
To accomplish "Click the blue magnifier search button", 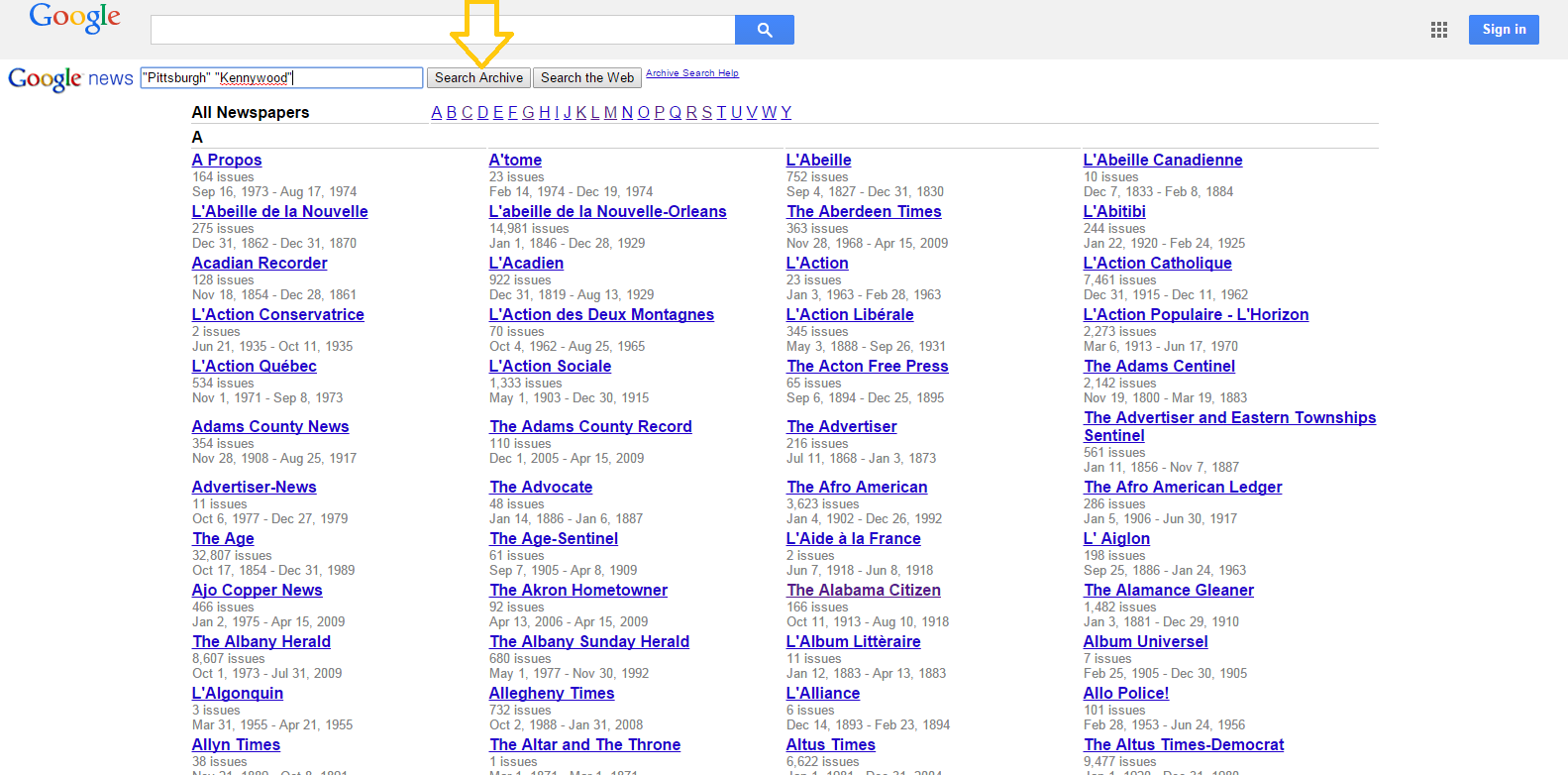I will click(764, 30).
